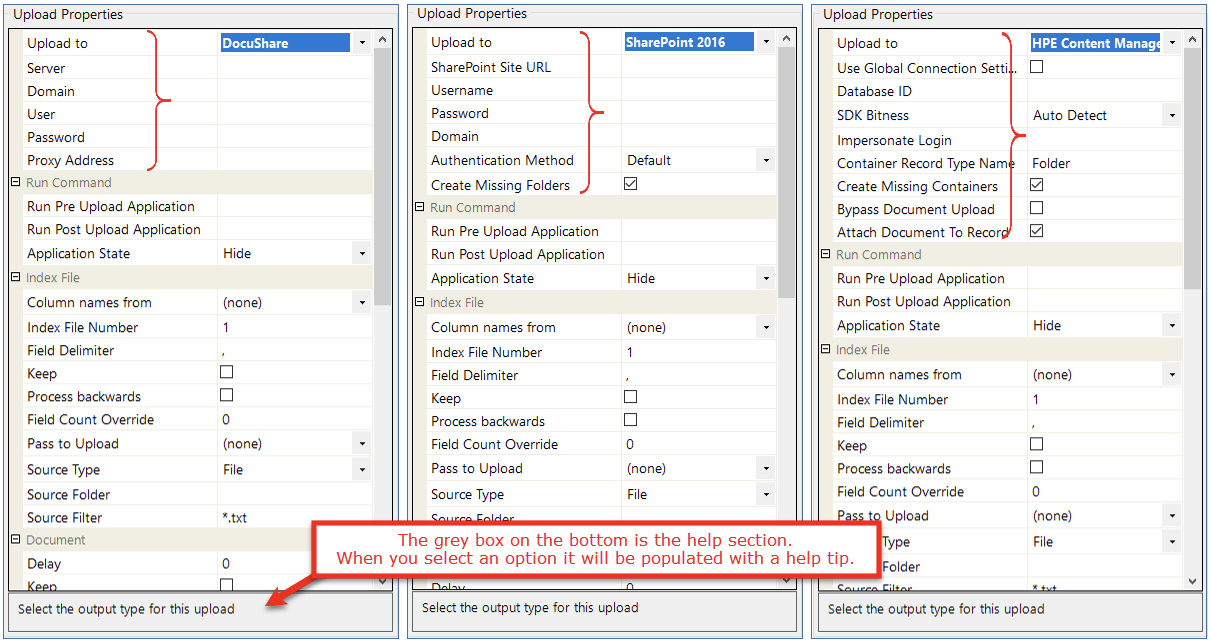Viewport: 1211px width, 640px height.
Task: Collapse Index File section in SharePoint panel
Action: [x=420, y=303]
